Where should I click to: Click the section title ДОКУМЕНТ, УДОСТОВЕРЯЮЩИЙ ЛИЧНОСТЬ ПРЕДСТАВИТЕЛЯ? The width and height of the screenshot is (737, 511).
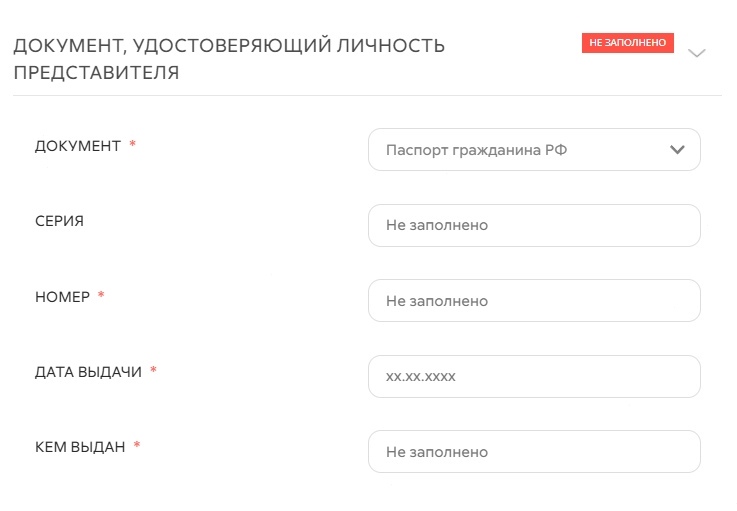(x=229, y=59)
